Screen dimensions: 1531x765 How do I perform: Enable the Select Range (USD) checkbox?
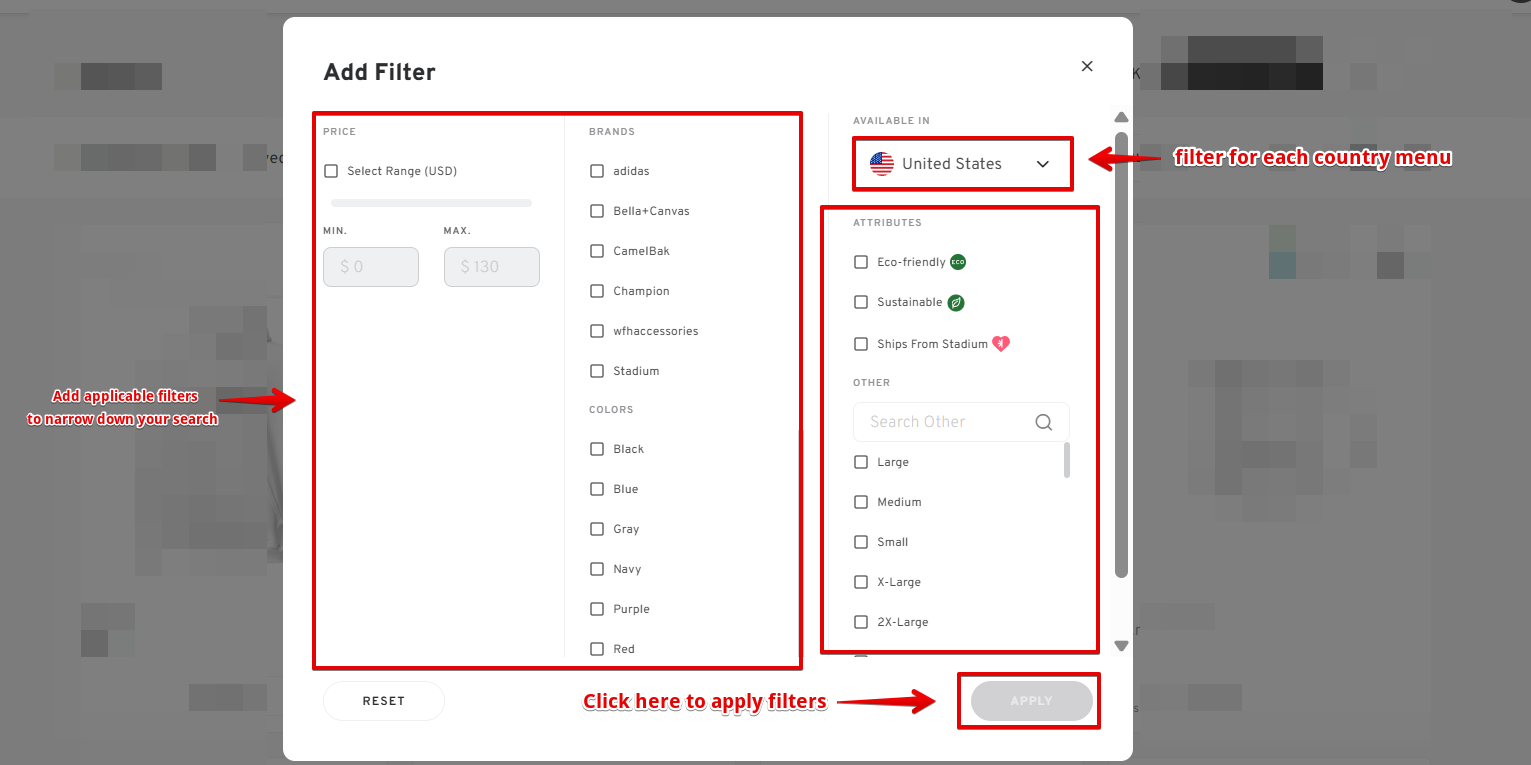coord(331,171)
